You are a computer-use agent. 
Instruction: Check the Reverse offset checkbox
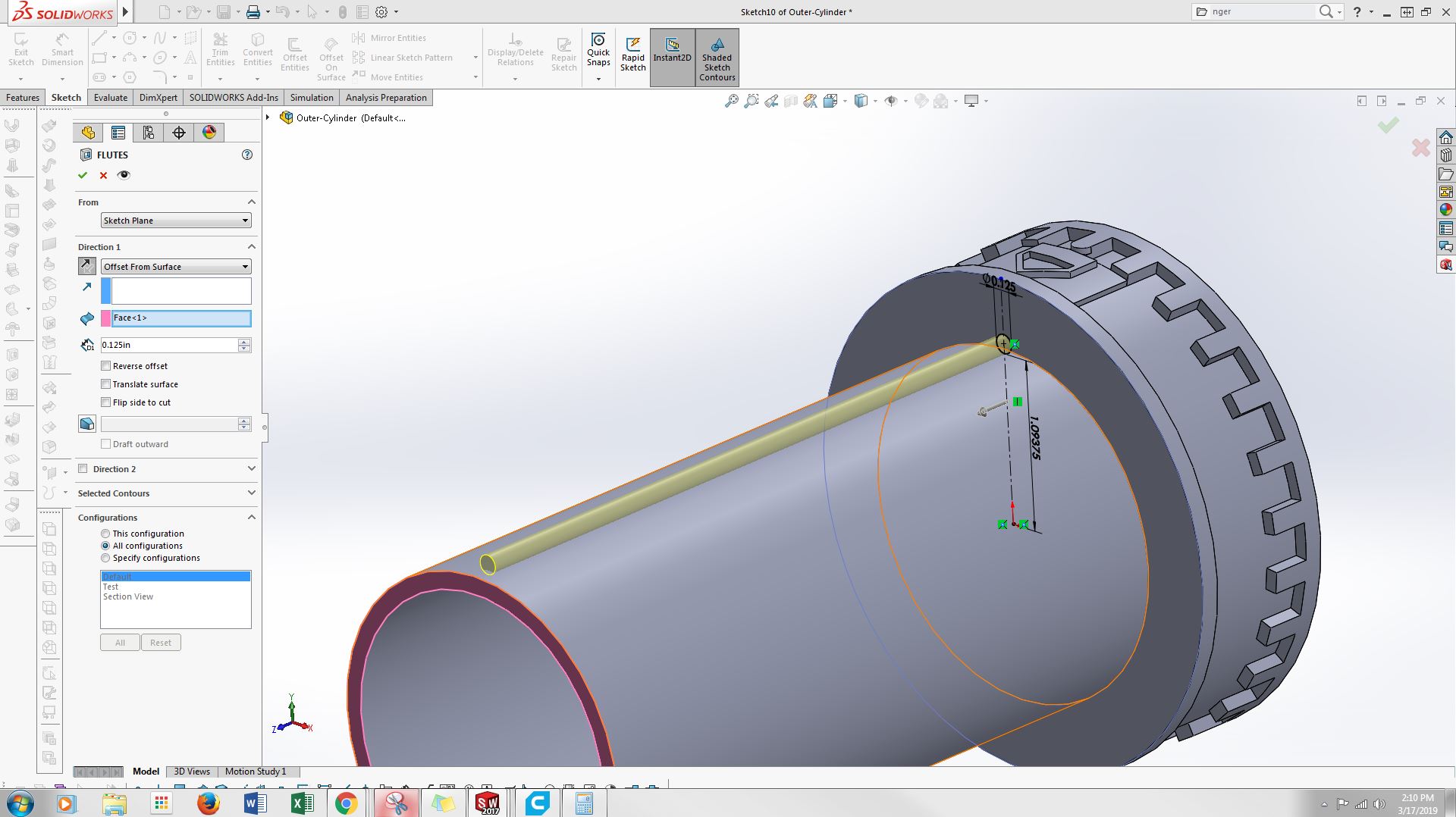click(x=106, y=366)
